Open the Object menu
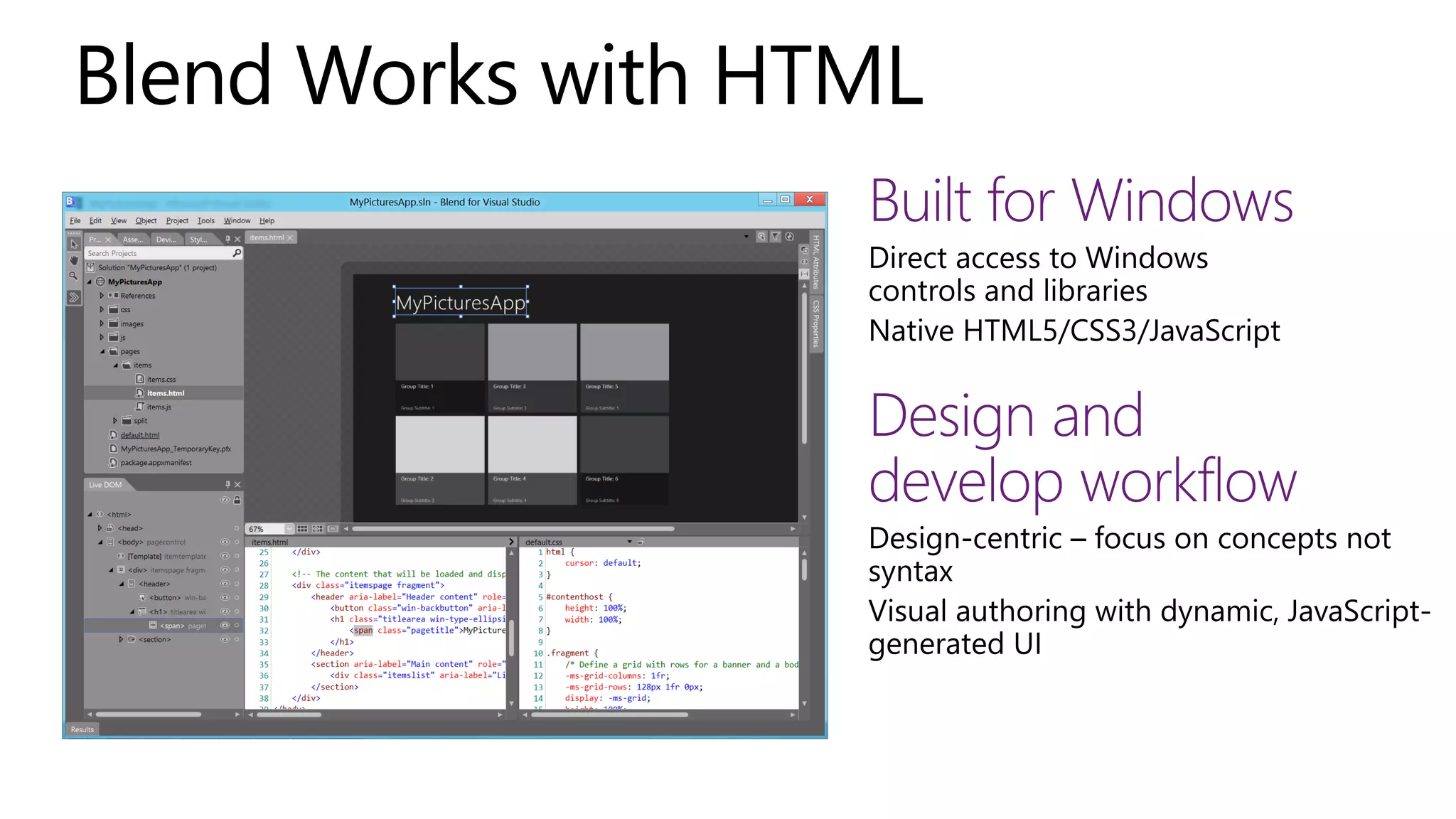 [146, 220]
